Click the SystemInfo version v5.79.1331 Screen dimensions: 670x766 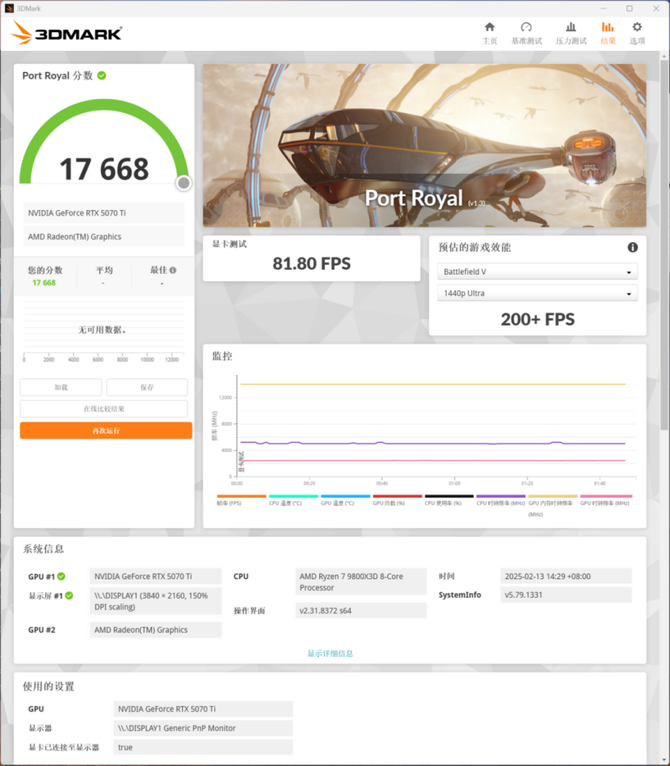click(x=566, y=595)
